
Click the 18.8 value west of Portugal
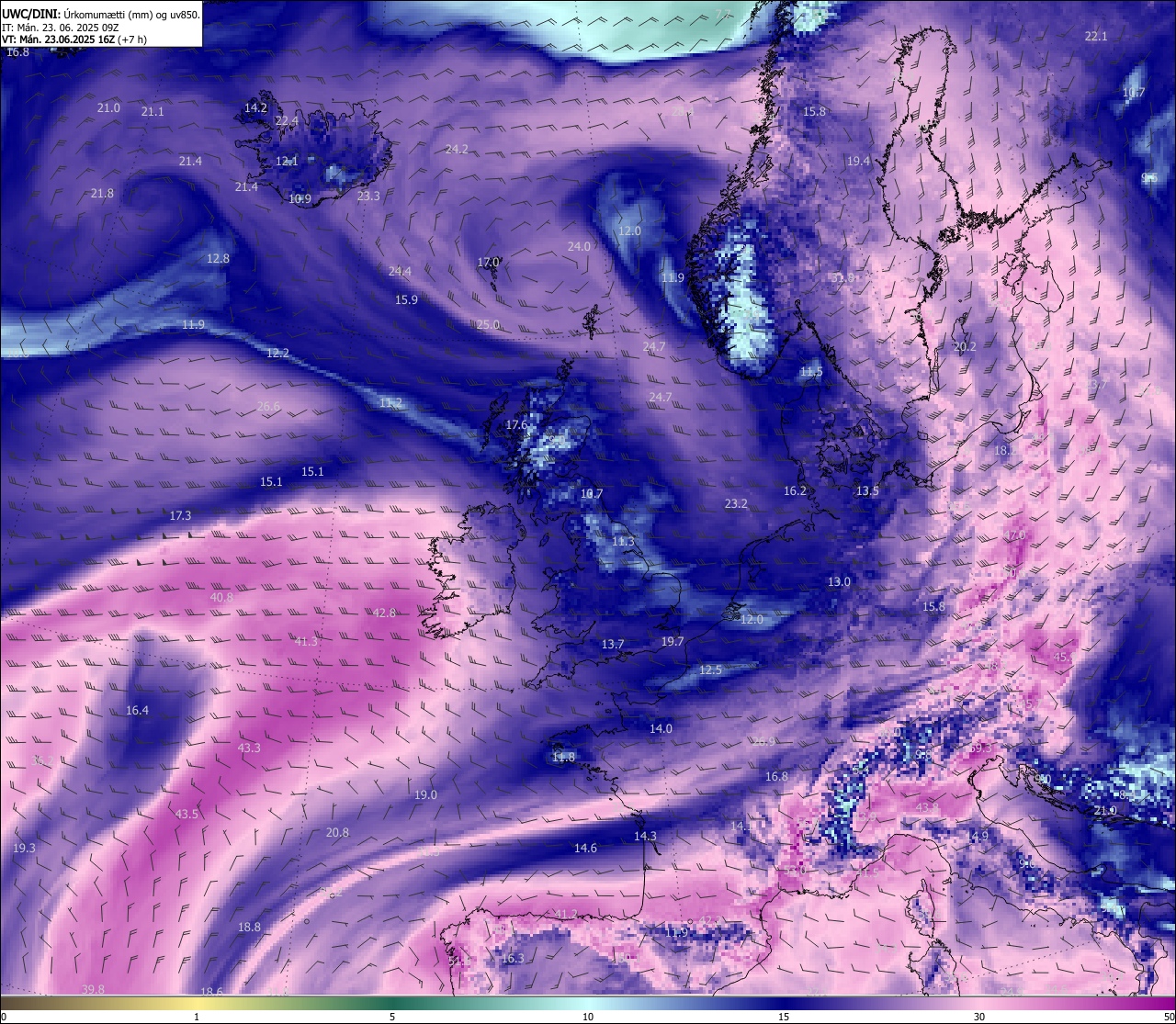[249, 927]
